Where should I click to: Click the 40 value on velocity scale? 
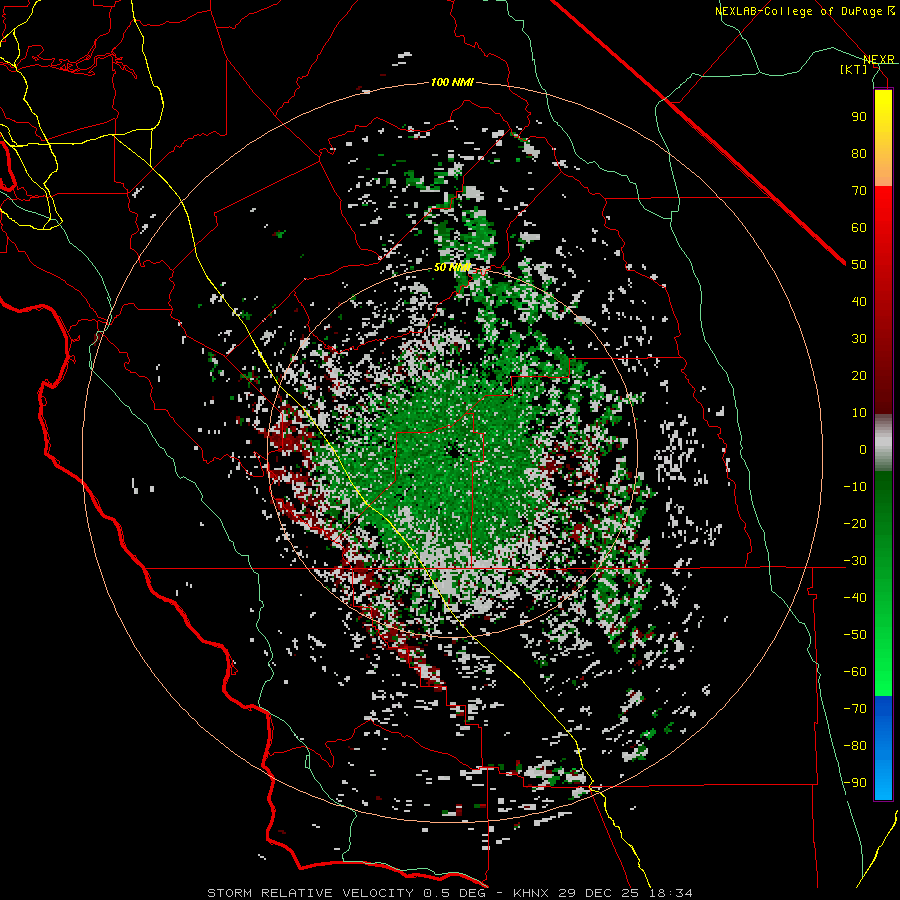pyautogui.click(x=859, y=301)
